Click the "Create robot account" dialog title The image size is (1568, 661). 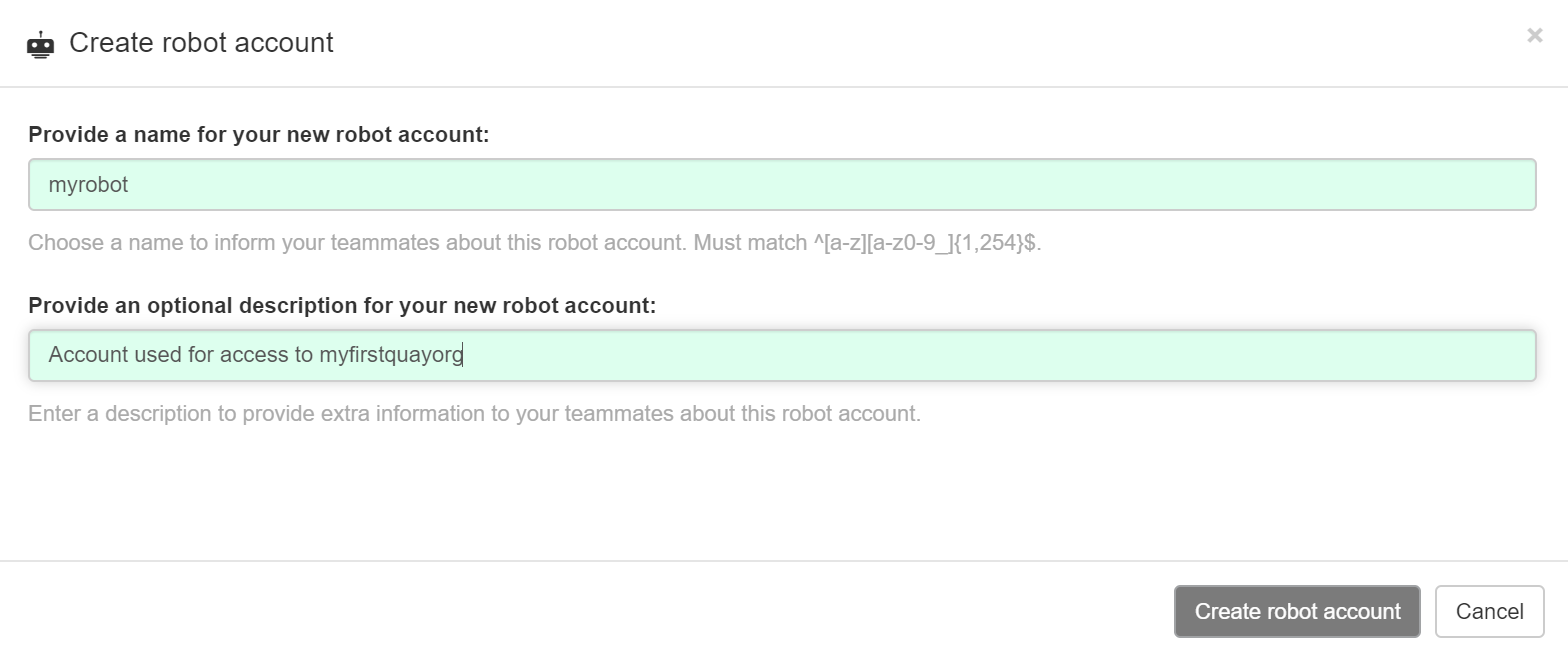point(201,43)
